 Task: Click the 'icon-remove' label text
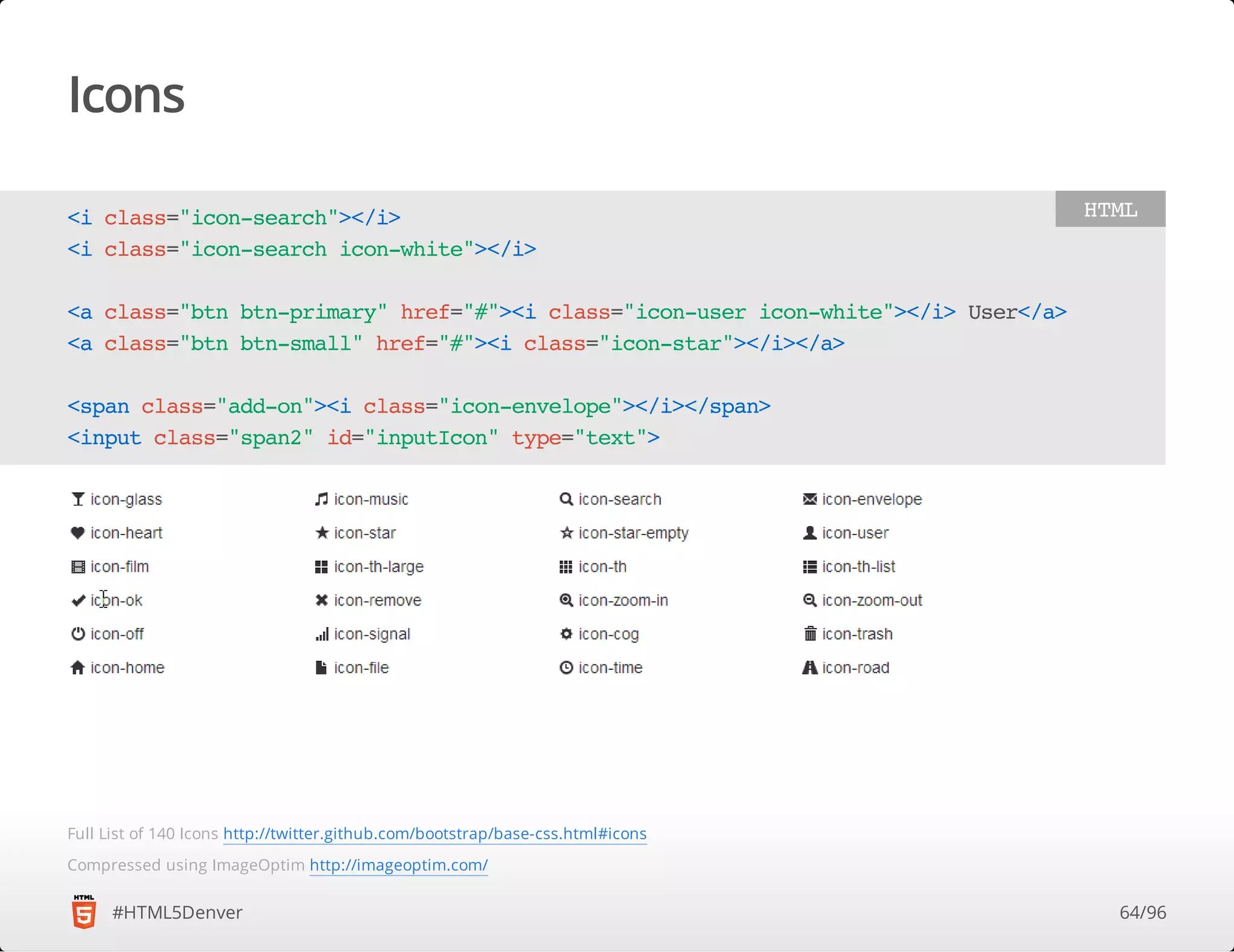[x=378, y=600]
